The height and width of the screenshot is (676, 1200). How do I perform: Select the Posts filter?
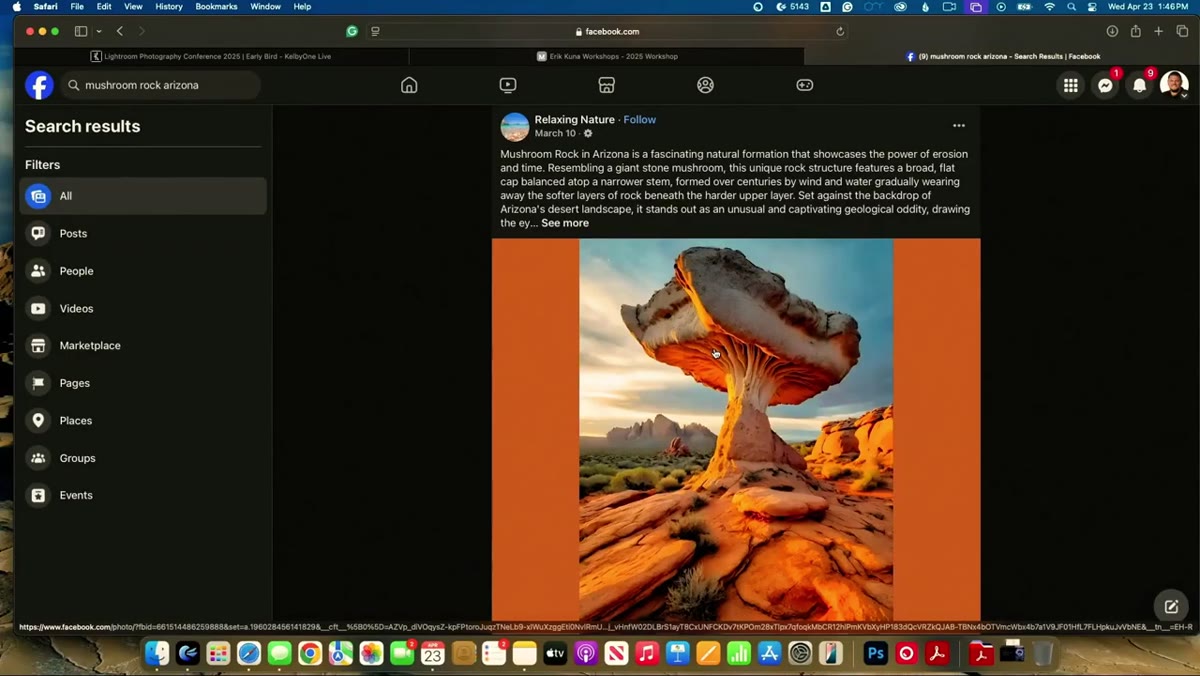pyautogui.click(x=143, y=233)
